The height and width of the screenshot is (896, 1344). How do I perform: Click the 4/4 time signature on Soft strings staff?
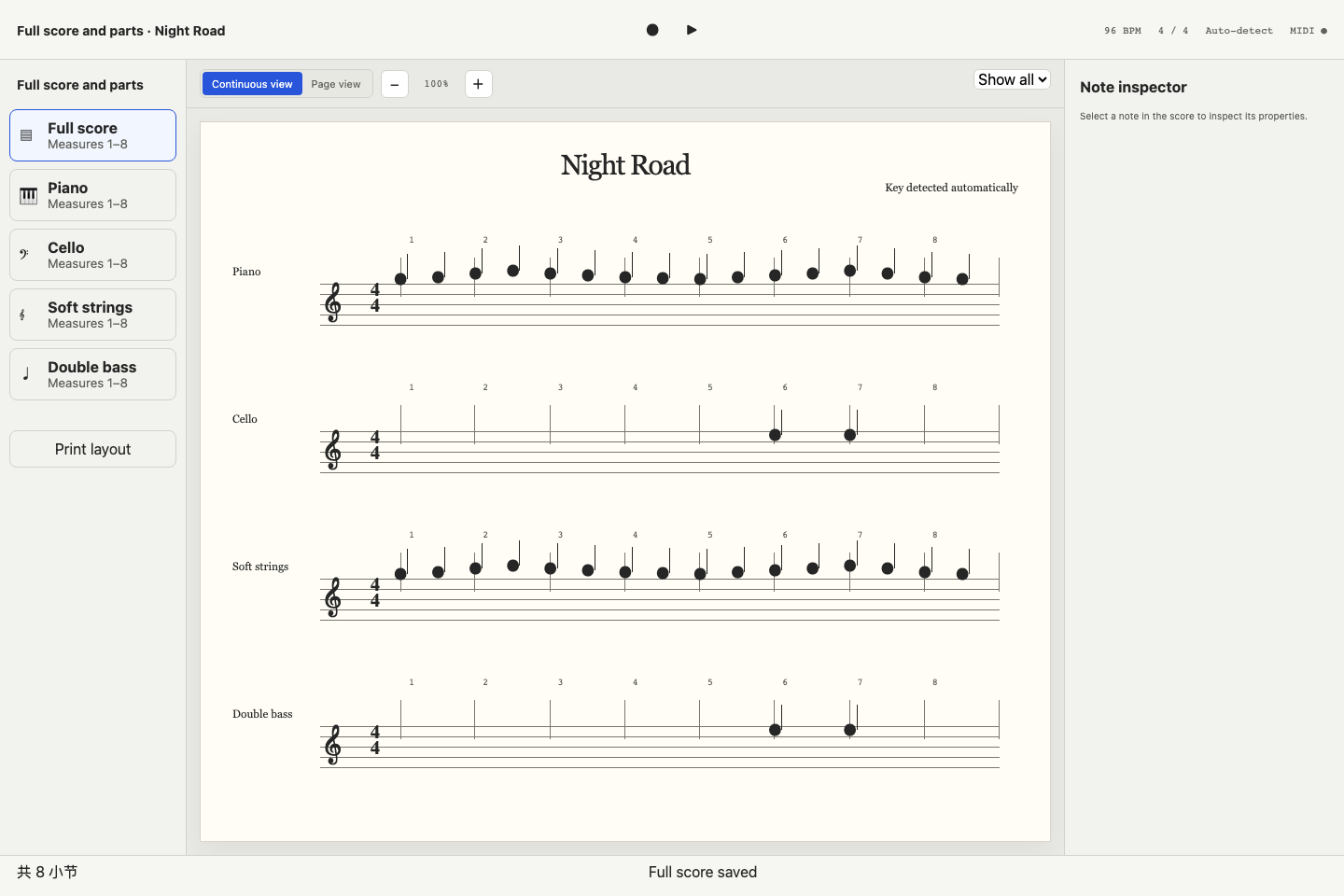click(x=375, y=593)
